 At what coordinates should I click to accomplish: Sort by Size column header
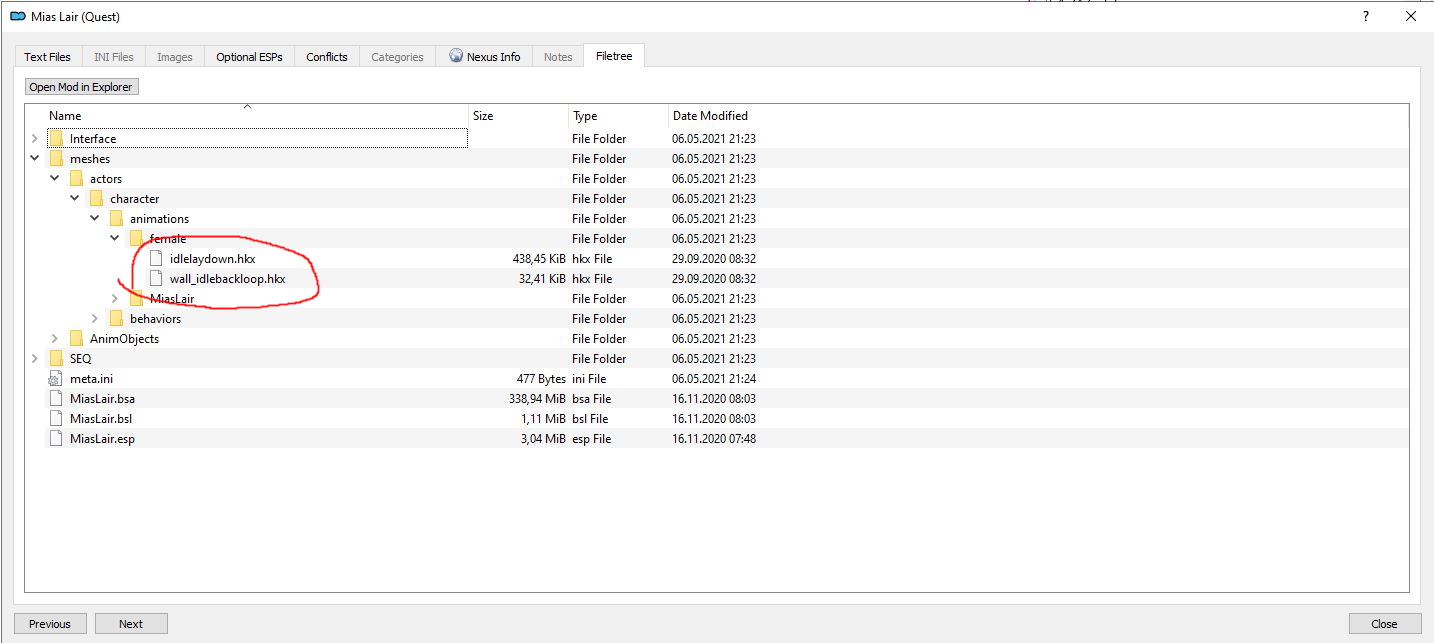pos(518,116)
